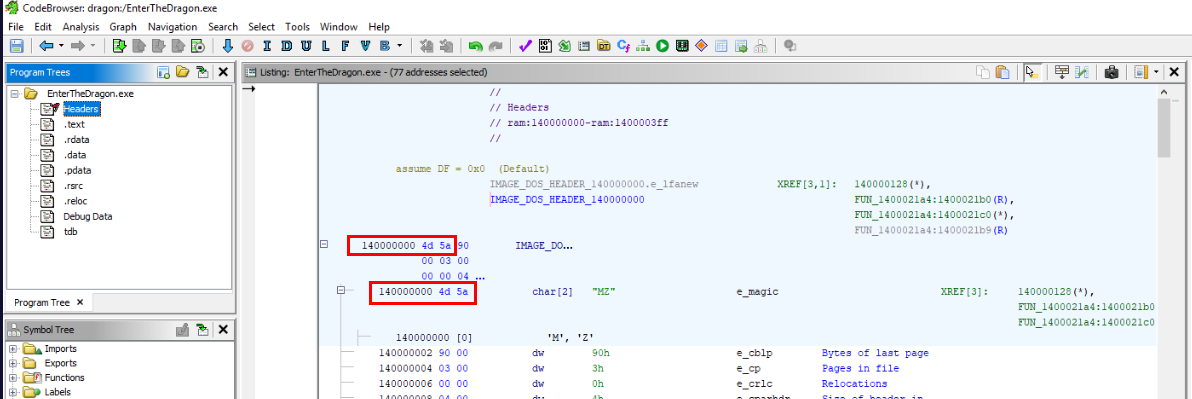Click the snapshot camera icon in Listing

(1111, 72)
